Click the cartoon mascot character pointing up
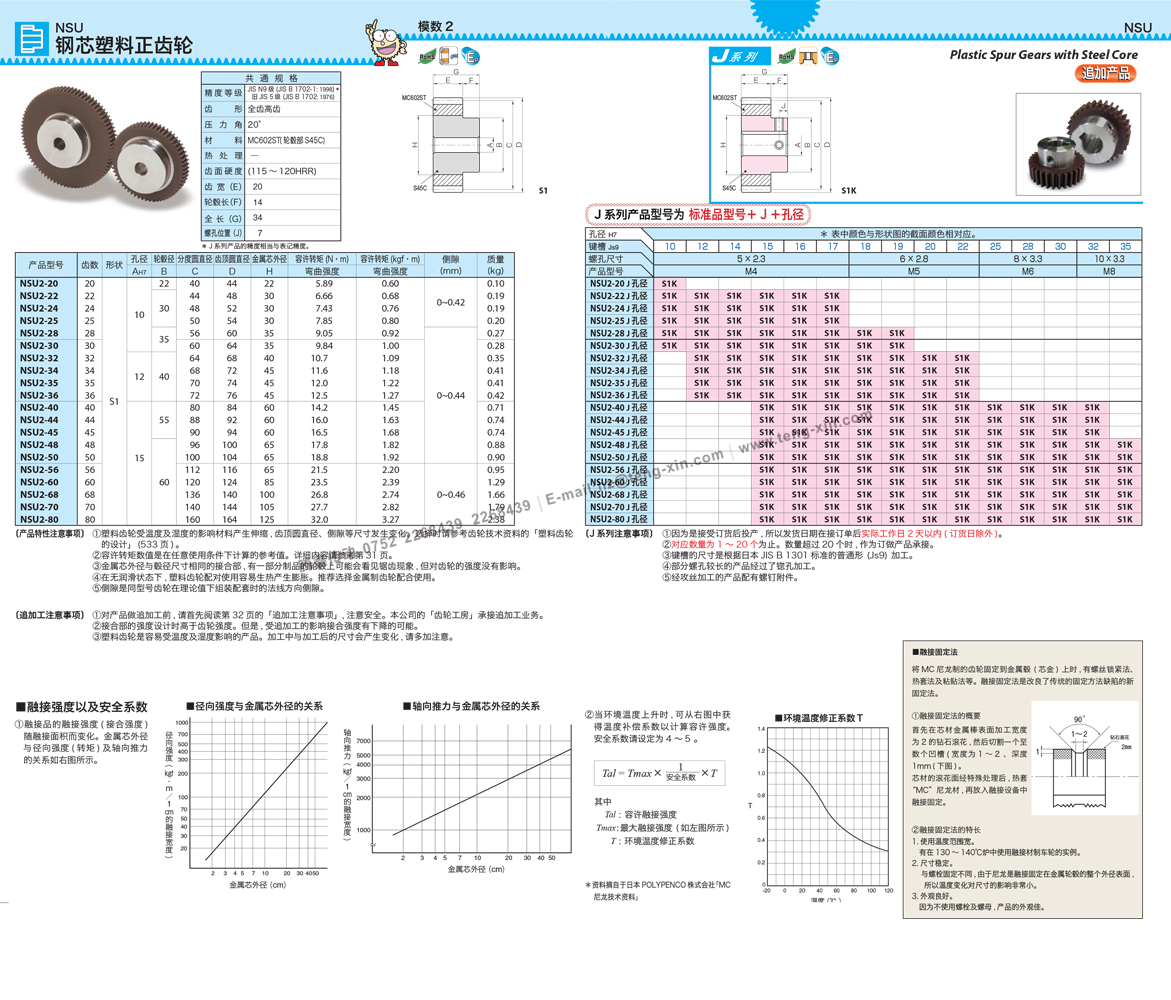The width and height of the screenshot is (1171, 1000). point(385,42)
